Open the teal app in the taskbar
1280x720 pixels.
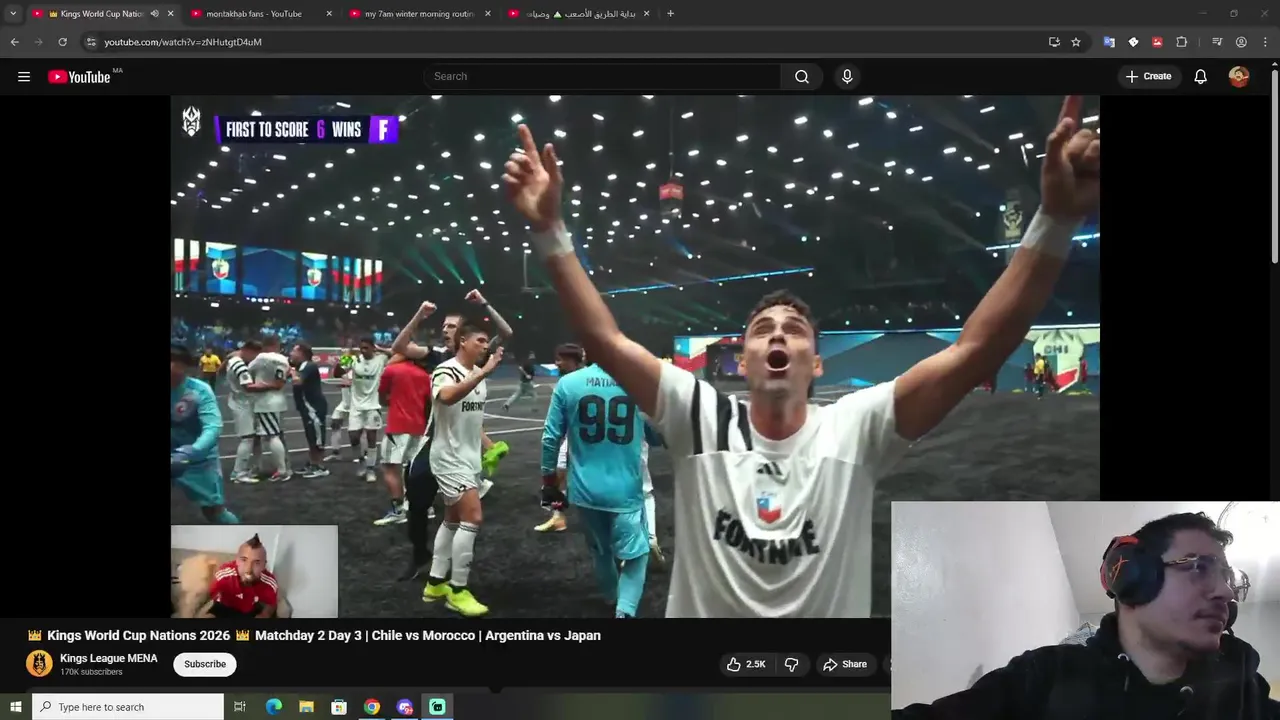tap(438, 707)
